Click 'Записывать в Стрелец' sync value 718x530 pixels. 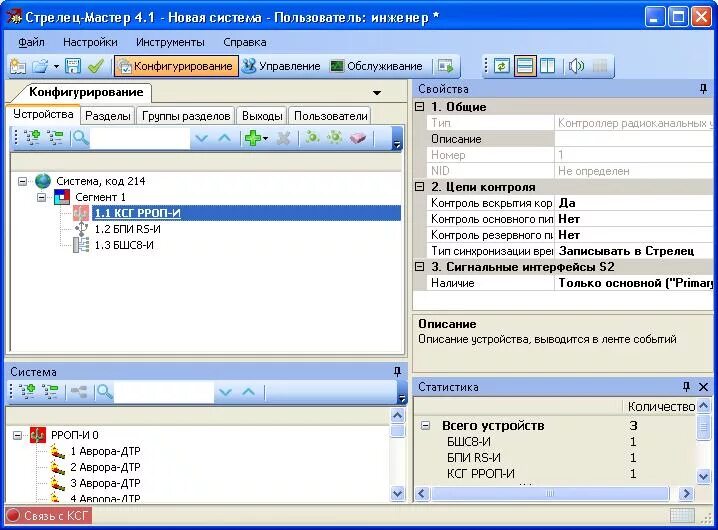pos(634,251)
